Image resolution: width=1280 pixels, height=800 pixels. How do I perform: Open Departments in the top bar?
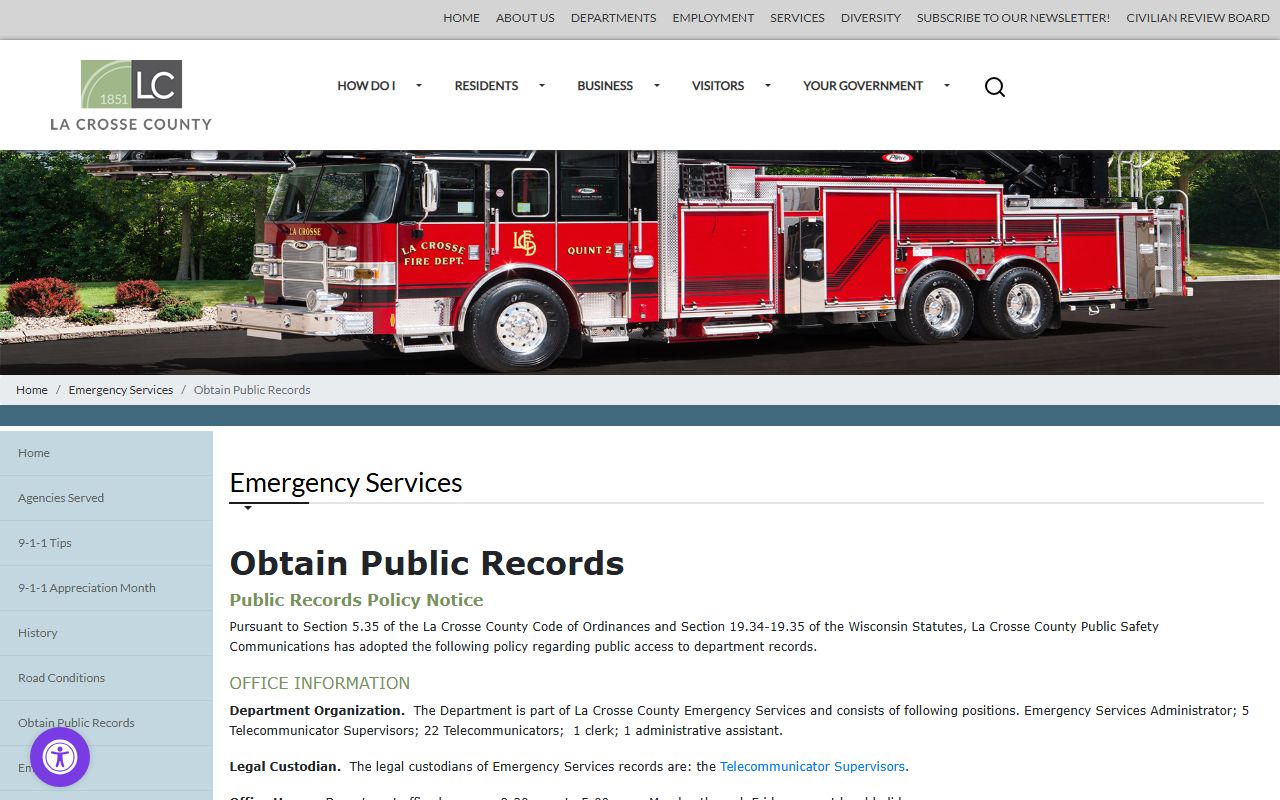614,18
